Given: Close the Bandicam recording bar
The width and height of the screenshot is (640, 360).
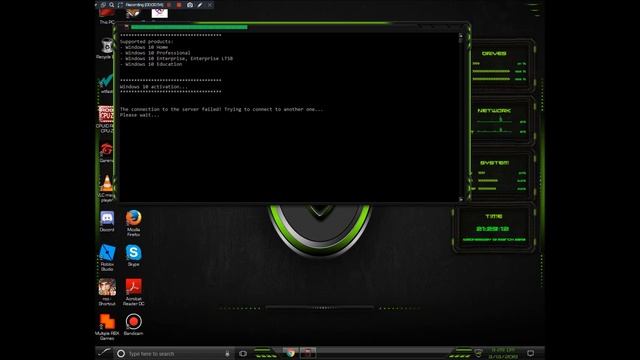Looking at the screenshot, I should [210, 5].
